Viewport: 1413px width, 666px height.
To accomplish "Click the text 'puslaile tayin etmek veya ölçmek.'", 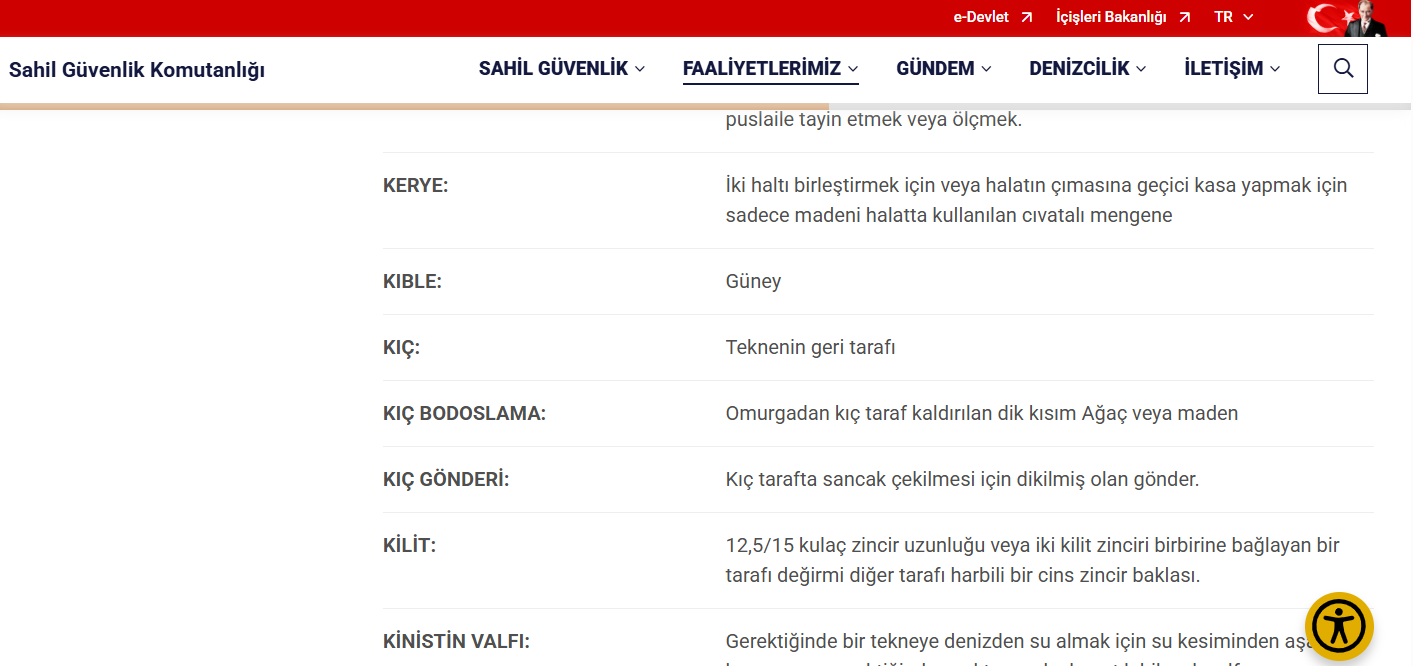I will point(874,119).
